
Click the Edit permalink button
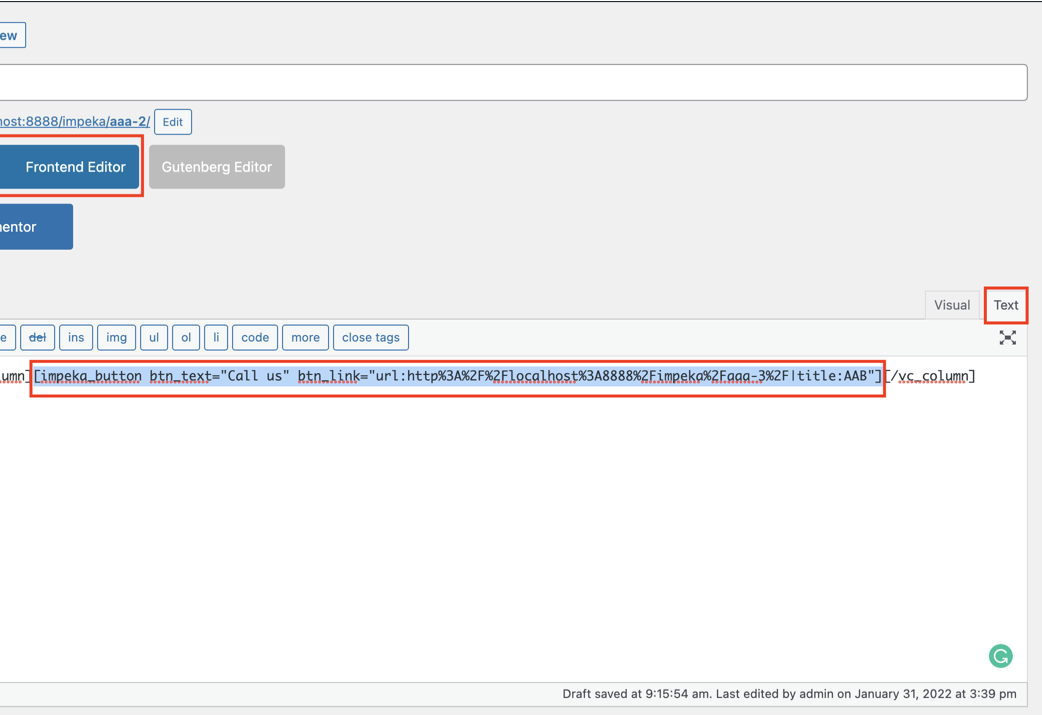(x=173, y=122)
